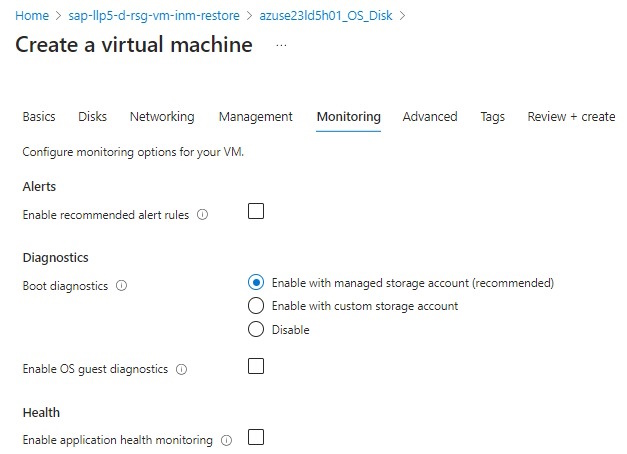Open the Advanced tab
This screenshot has width=627, height=454.
[430, 117]
